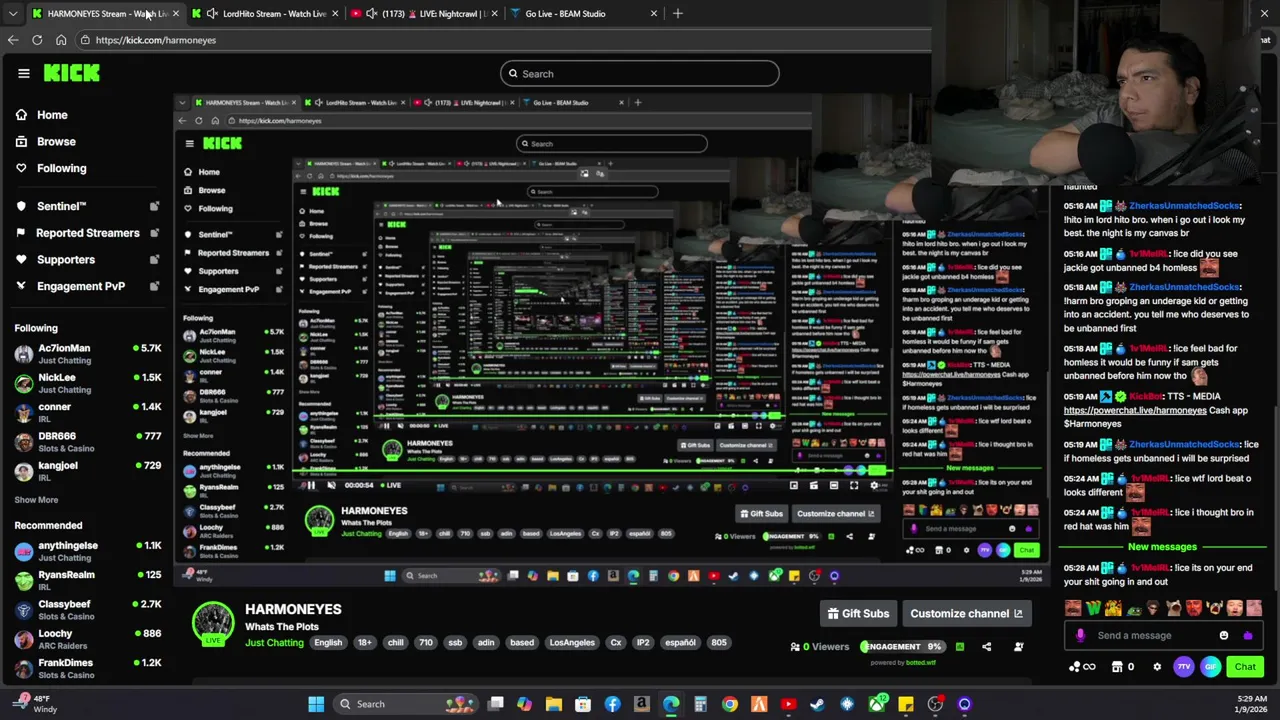Open kangjoel channel in Following list
Image resolution: width=1280 pixels, height=720 pixels.
(x=88, y=471)
